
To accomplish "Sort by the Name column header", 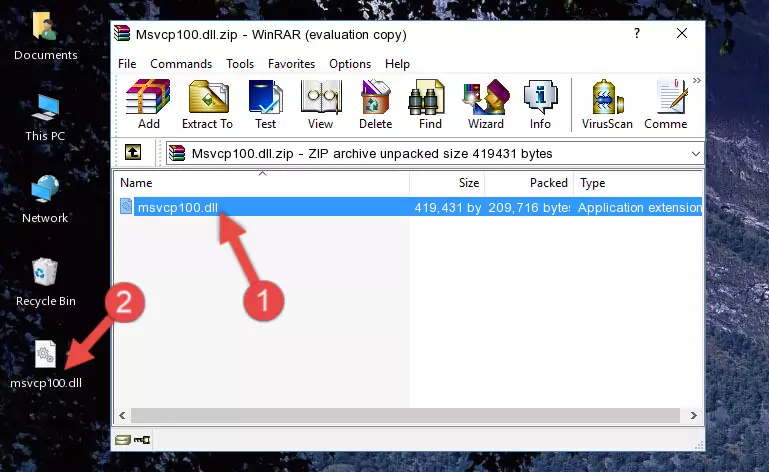I will tap(262, 183).
